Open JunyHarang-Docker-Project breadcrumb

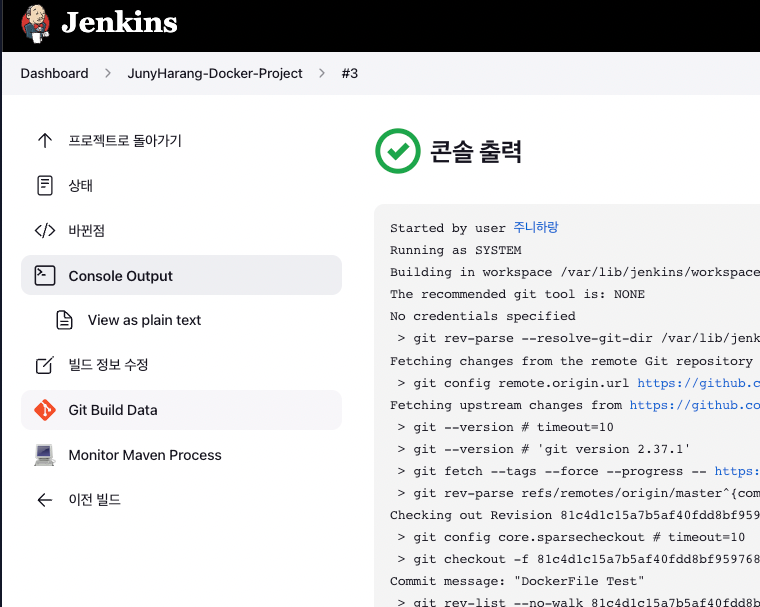[215, 73]
